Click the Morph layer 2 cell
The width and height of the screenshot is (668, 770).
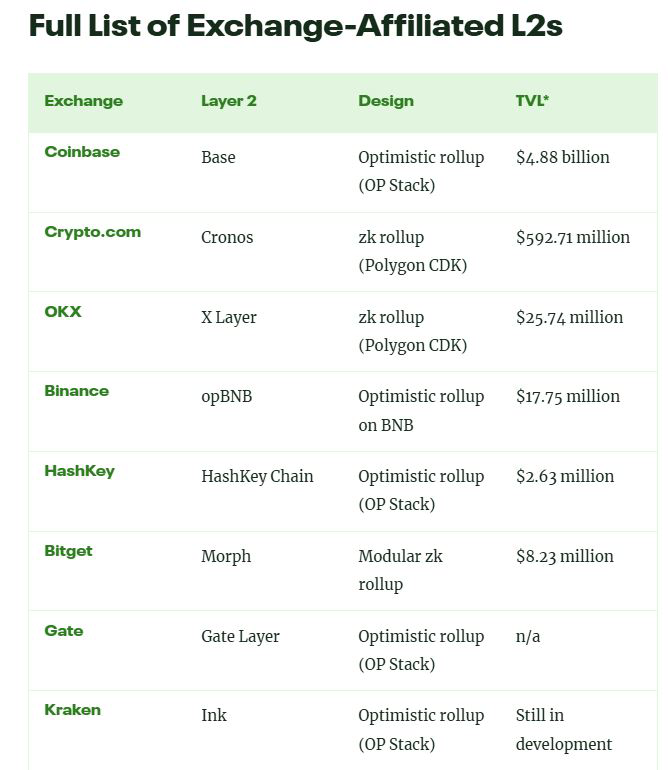tap(226, 556)
